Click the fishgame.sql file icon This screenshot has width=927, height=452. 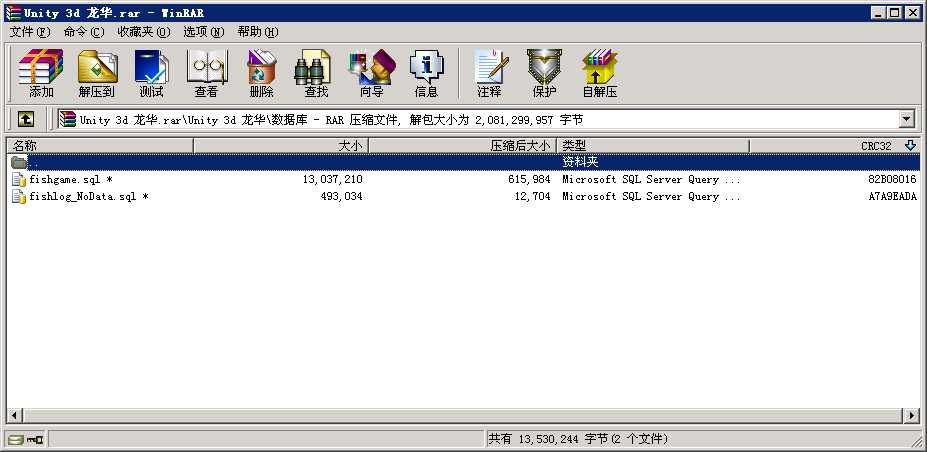[x=19, y=180]
